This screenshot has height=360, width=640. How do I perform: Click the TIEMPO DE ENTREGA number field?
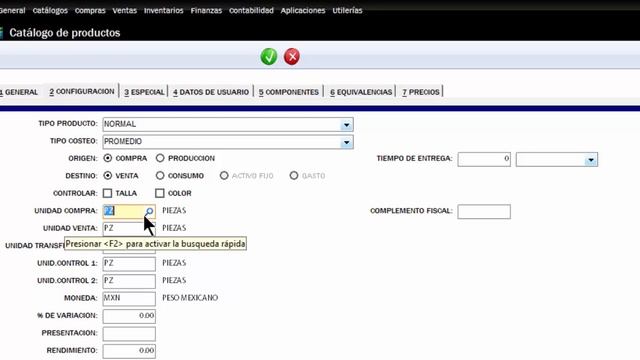click(x=484, y=160)
